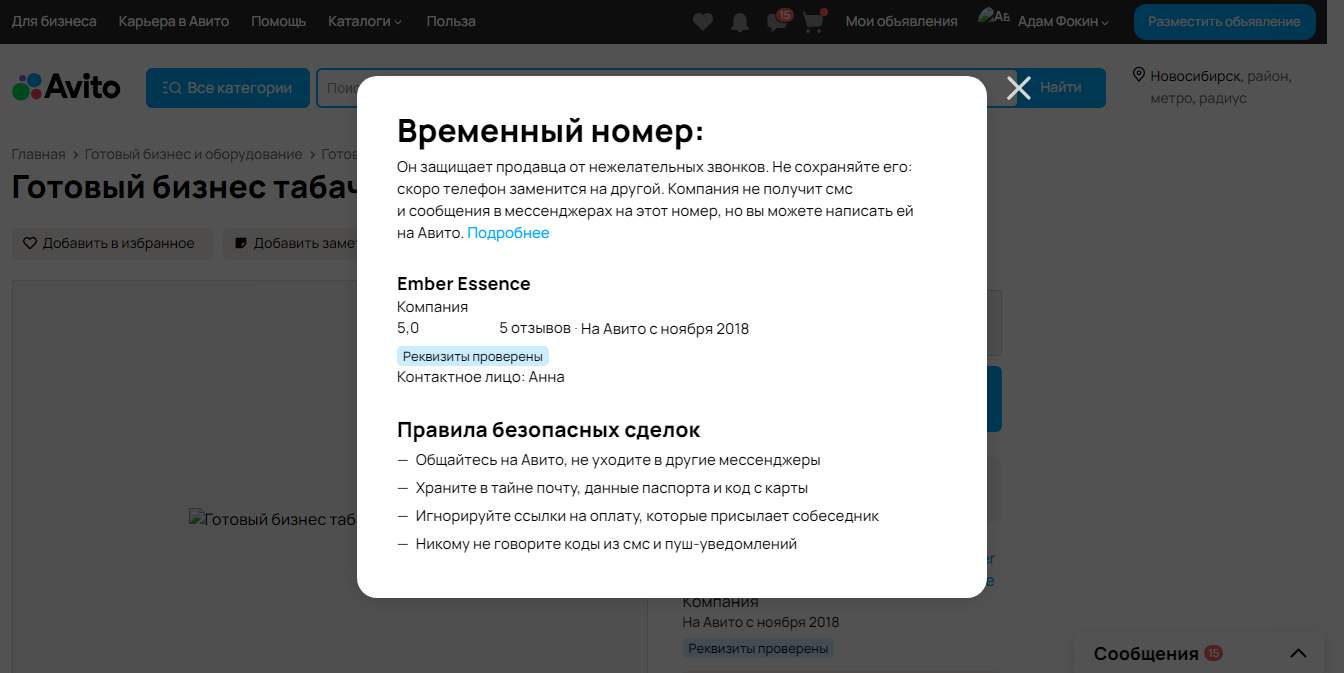
Task: Go to Мои объявления
Action: coord(901,21)
